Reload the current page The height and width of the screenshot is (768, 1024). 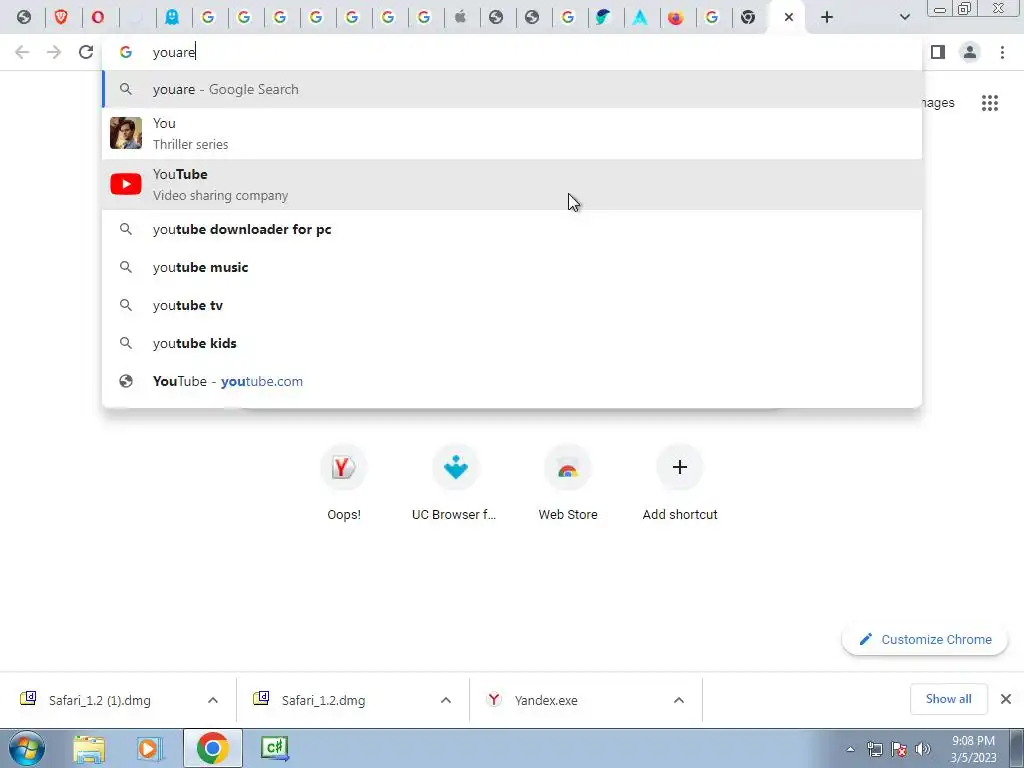click(x=86, y=52)
